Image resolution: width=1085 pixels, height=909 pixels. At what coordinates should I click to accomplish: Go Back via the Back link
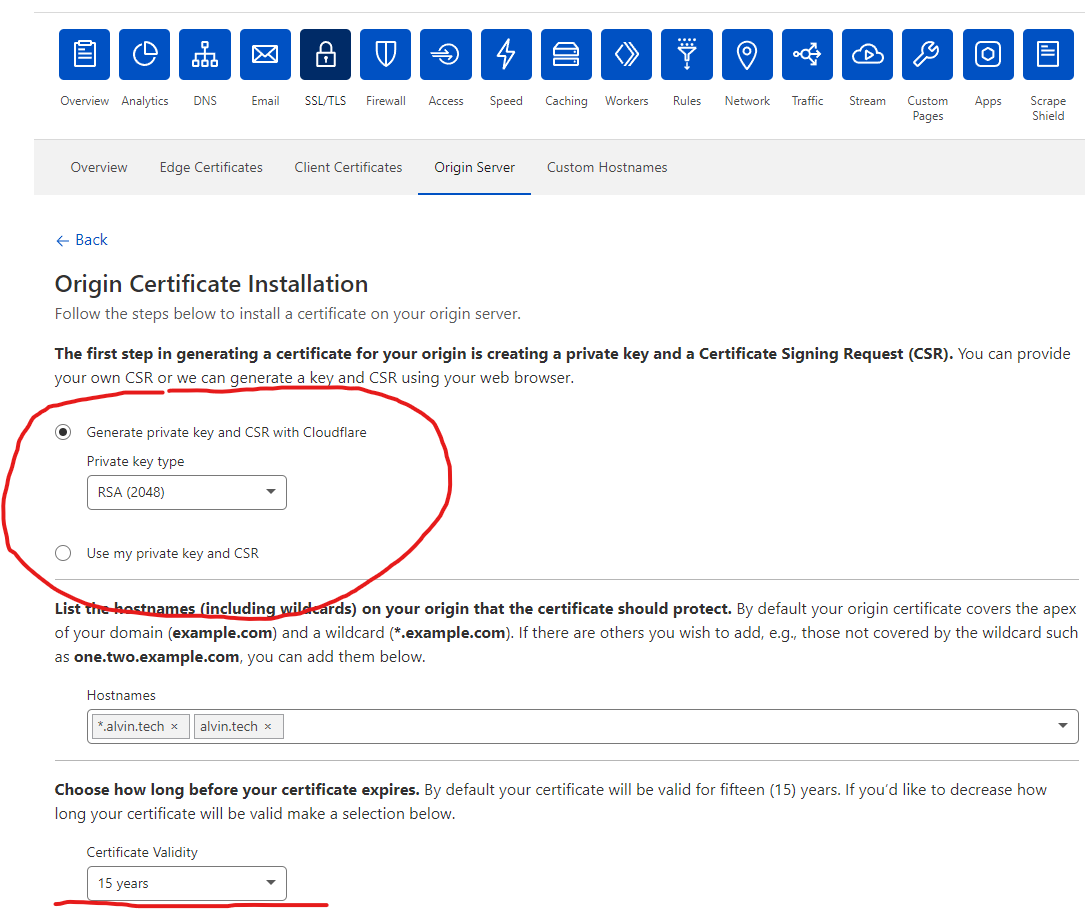[x=82, y=240]
